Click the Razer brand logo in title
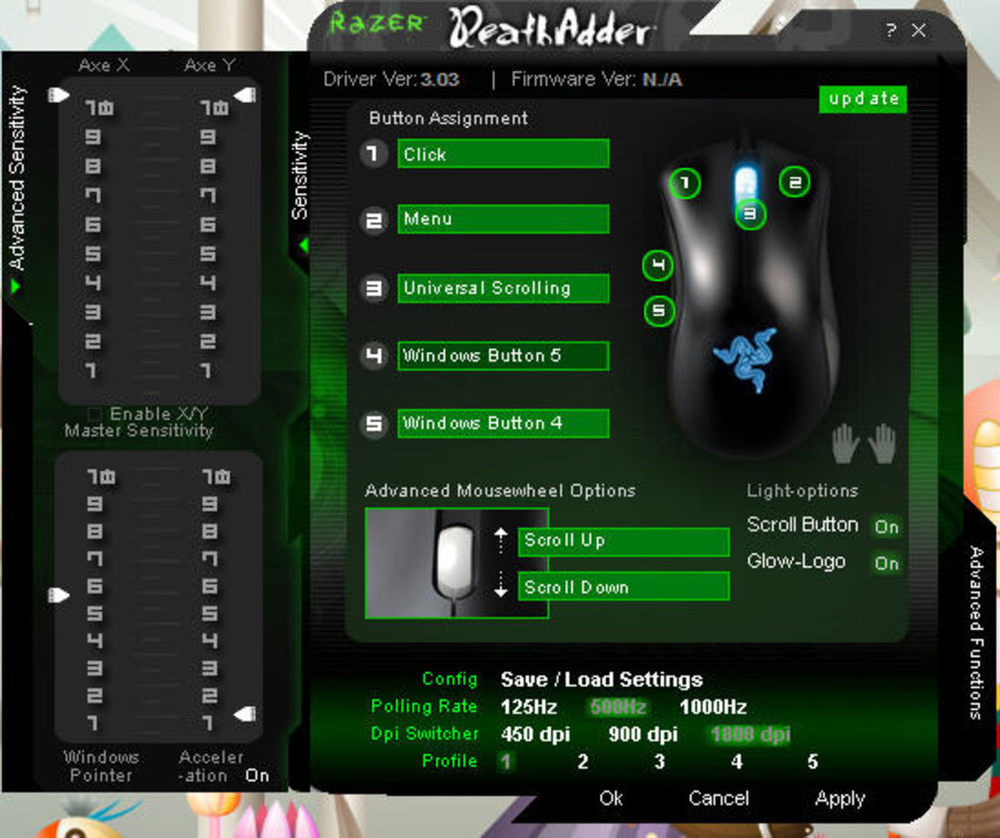Image resolution: width=1000 pixels, height=838 pixels. (x=376, y=24)
